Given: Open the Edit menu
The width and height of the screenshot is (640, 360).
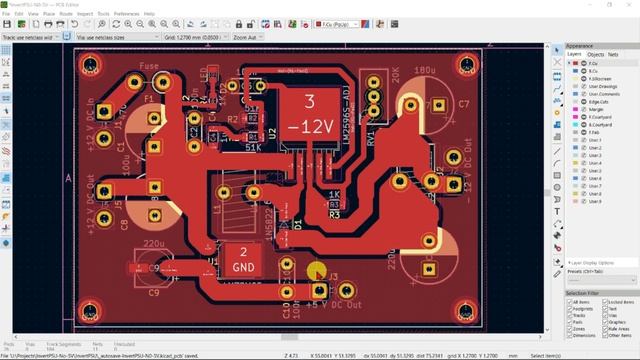Looking at the screenshot, I should 19,14.
